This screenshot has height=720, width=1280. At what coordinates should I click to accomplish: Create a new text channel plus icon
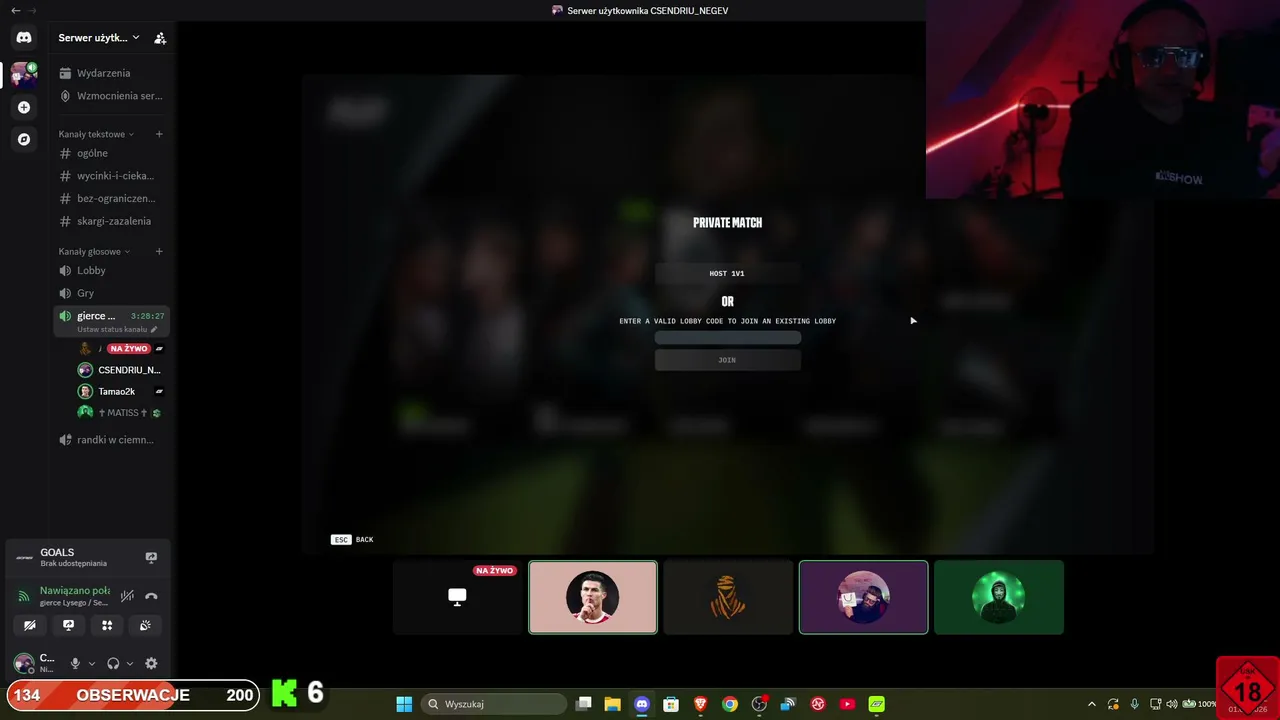click(159, 134)
